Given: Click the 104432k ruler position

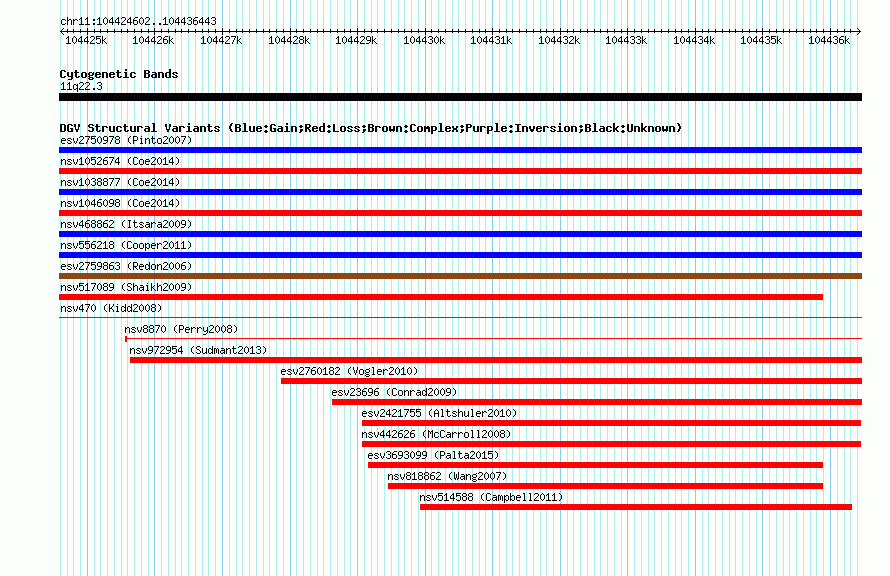Looking at the screenshot, I should tap(559, 40).
